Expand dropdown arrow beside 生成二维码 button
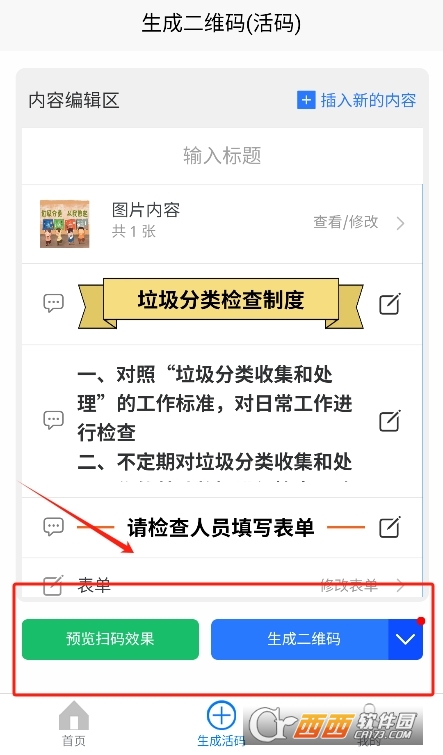 (405, 639)
